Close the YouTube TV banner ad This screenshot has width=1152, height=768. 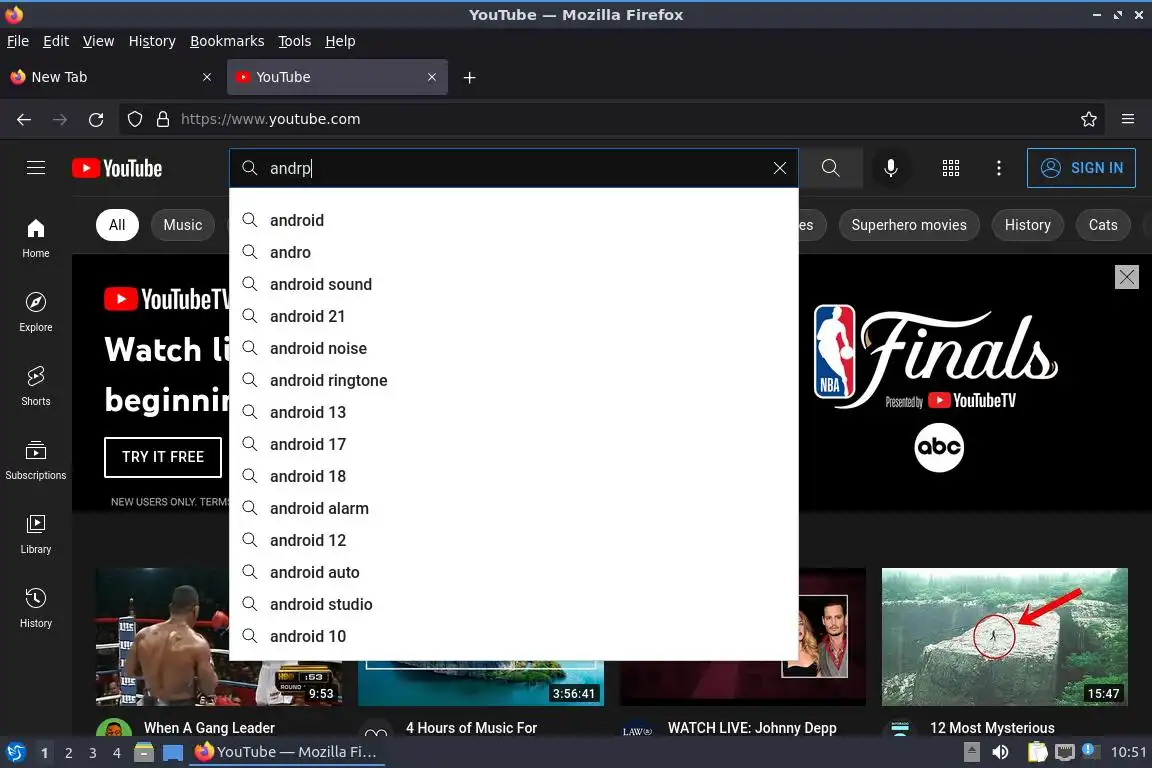tap(1126, 277)
